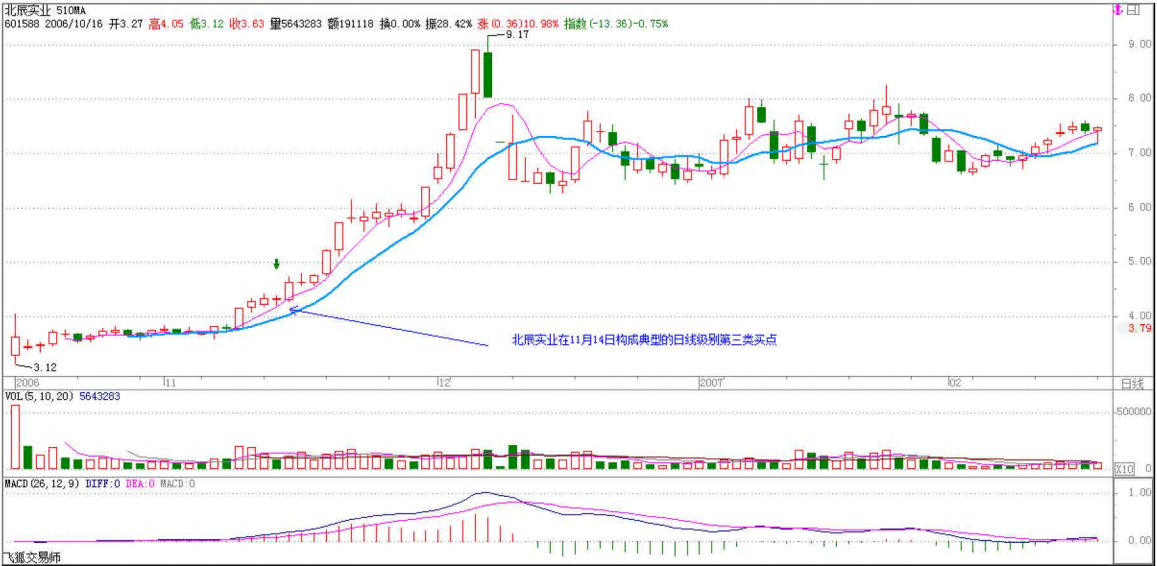Viewport: 1157px width, 566px height.
Task: Open the 日线 period selector
Action: pos(1131,383)
